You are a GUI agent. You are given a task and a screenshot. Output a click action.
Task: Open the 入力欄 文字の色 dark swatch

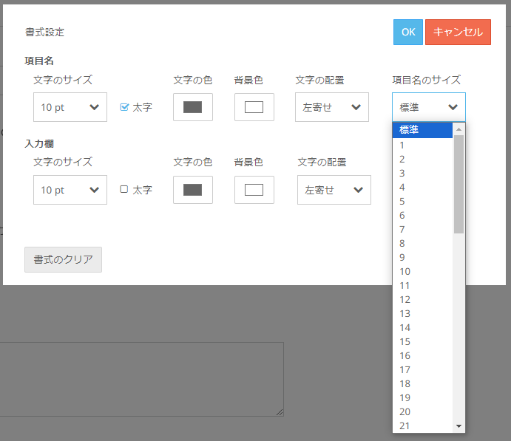193,190
